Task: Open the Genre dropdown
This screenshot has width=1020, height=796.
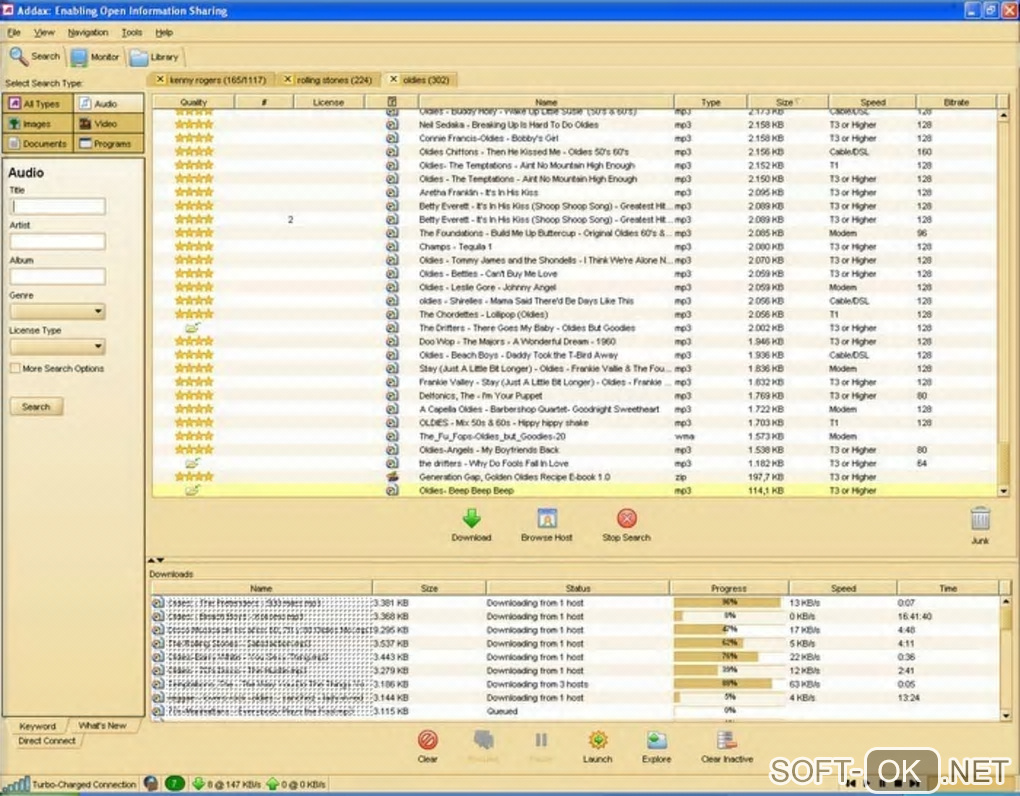Action: (57, 312)
